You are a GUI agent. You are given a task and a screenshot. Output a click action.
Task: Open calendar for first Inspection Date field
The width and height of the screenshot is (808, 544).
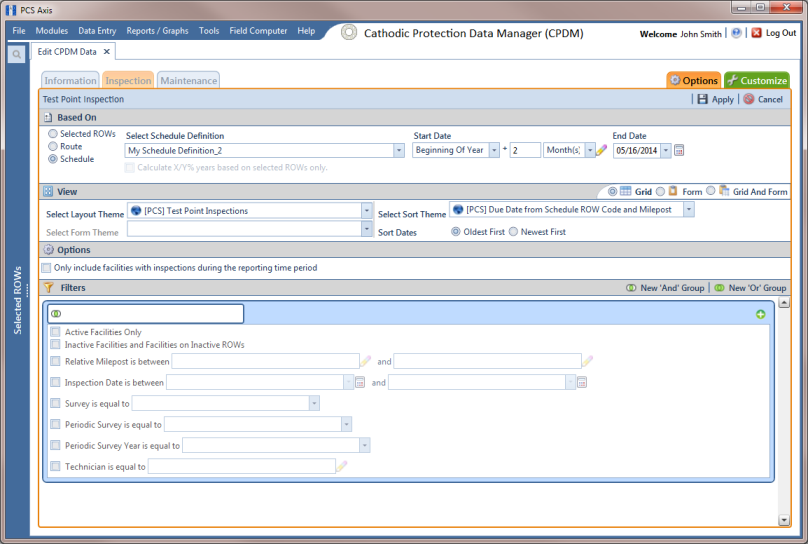click(360, 382)
